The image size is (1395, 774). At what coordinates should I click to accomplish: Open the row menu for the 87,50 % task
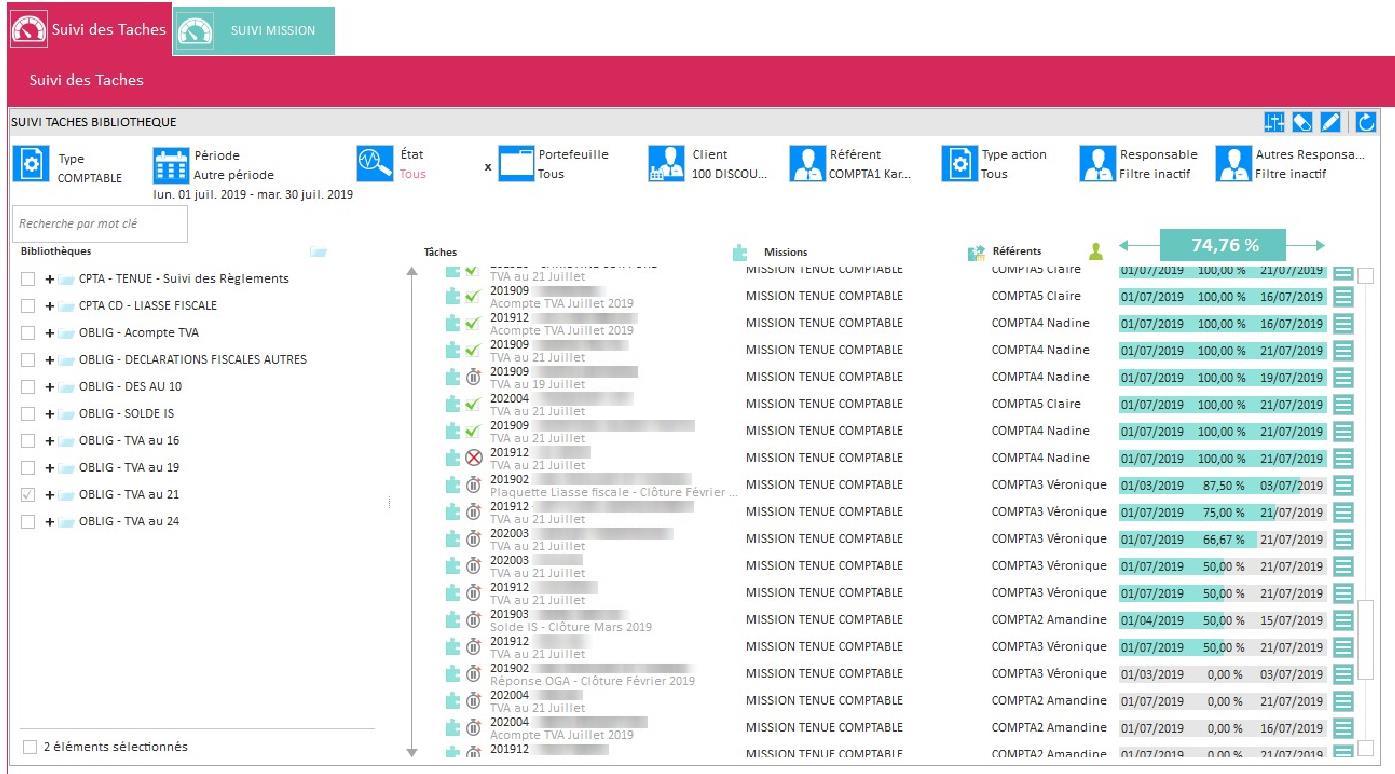point(1343,485)
